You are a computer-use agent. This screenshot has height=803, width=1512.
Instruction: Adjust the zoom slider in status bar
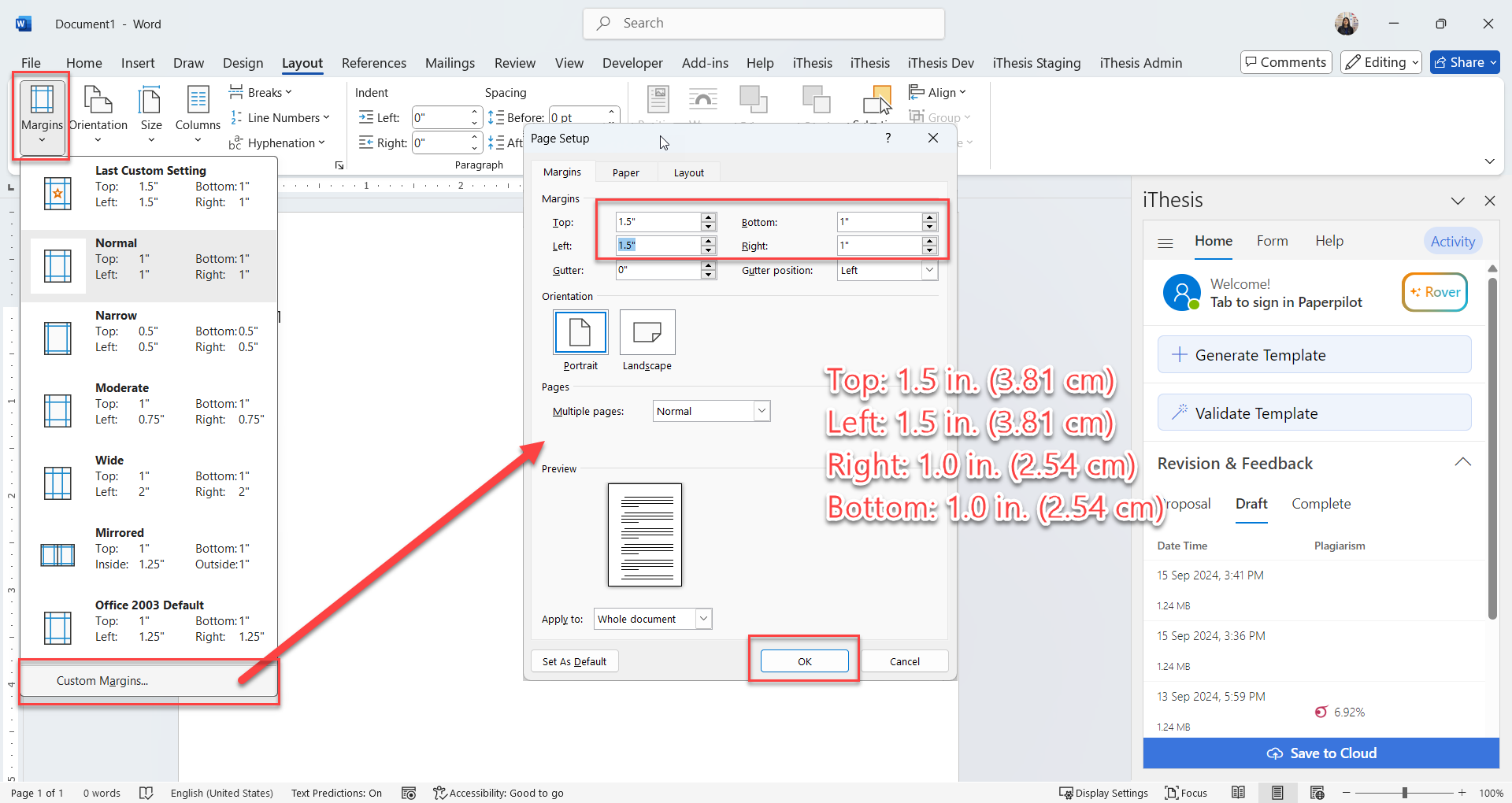point(1404,793)
